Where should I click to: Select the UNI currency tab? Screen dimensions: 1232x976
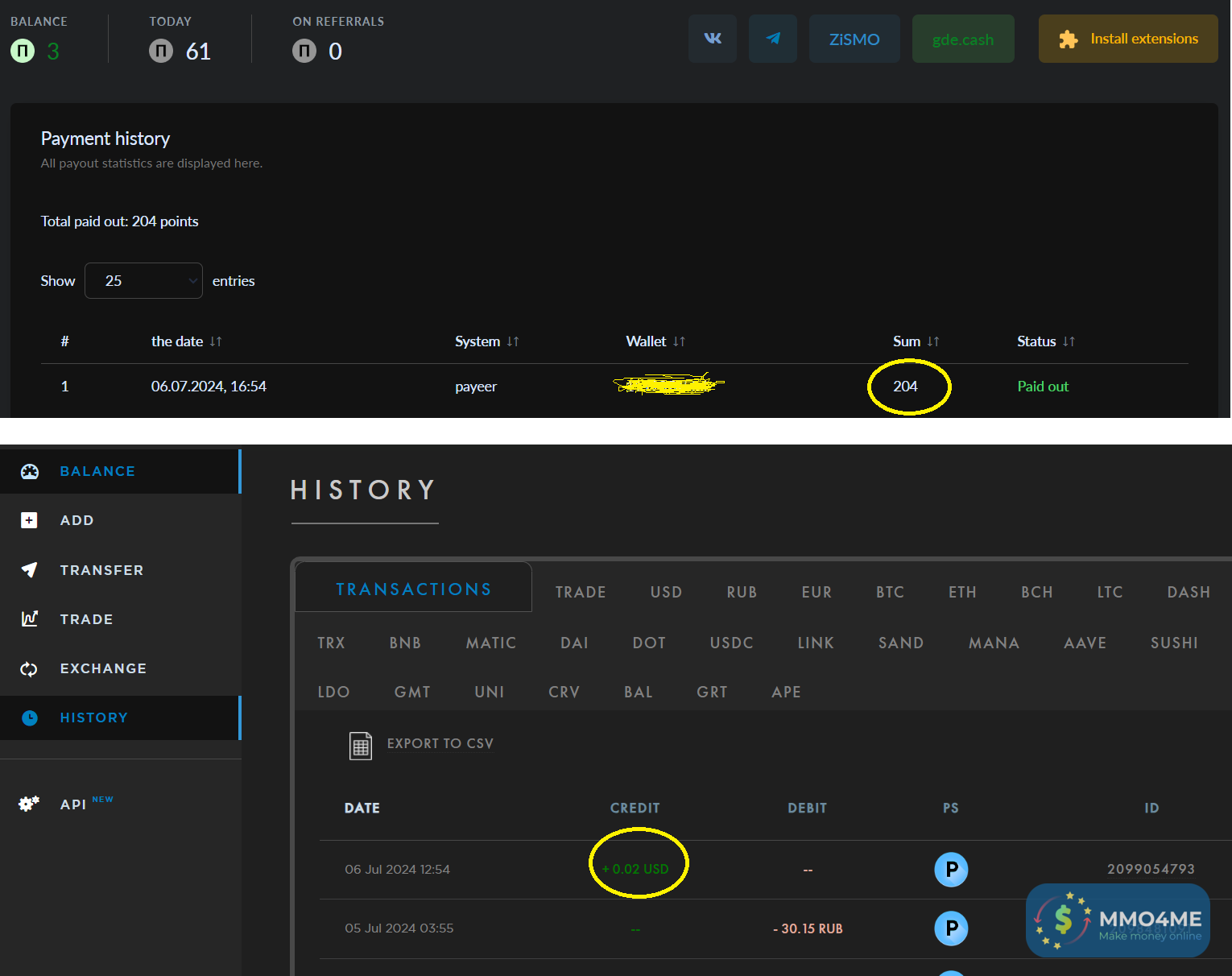(x=489, y=692)
